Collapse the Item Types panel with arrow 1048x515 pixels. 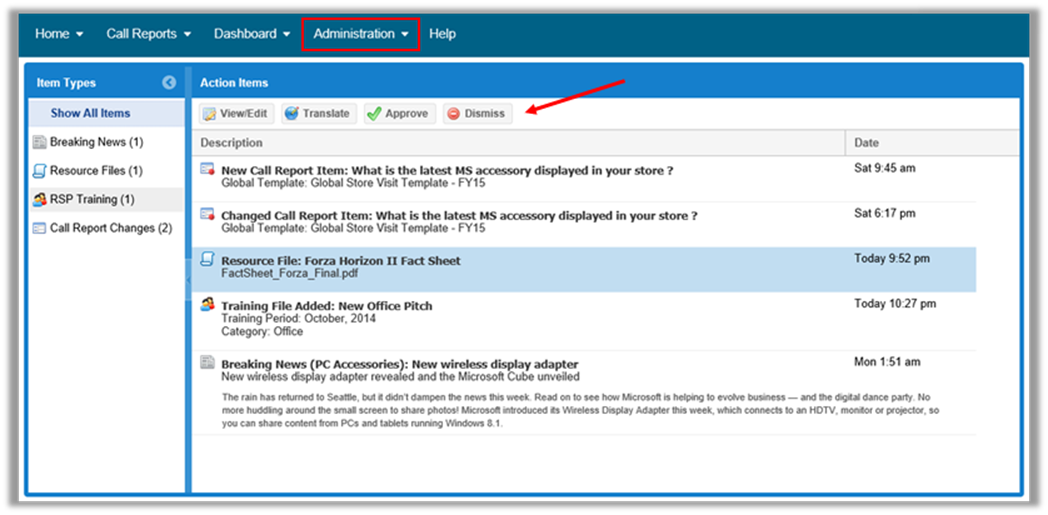(169, 83)
